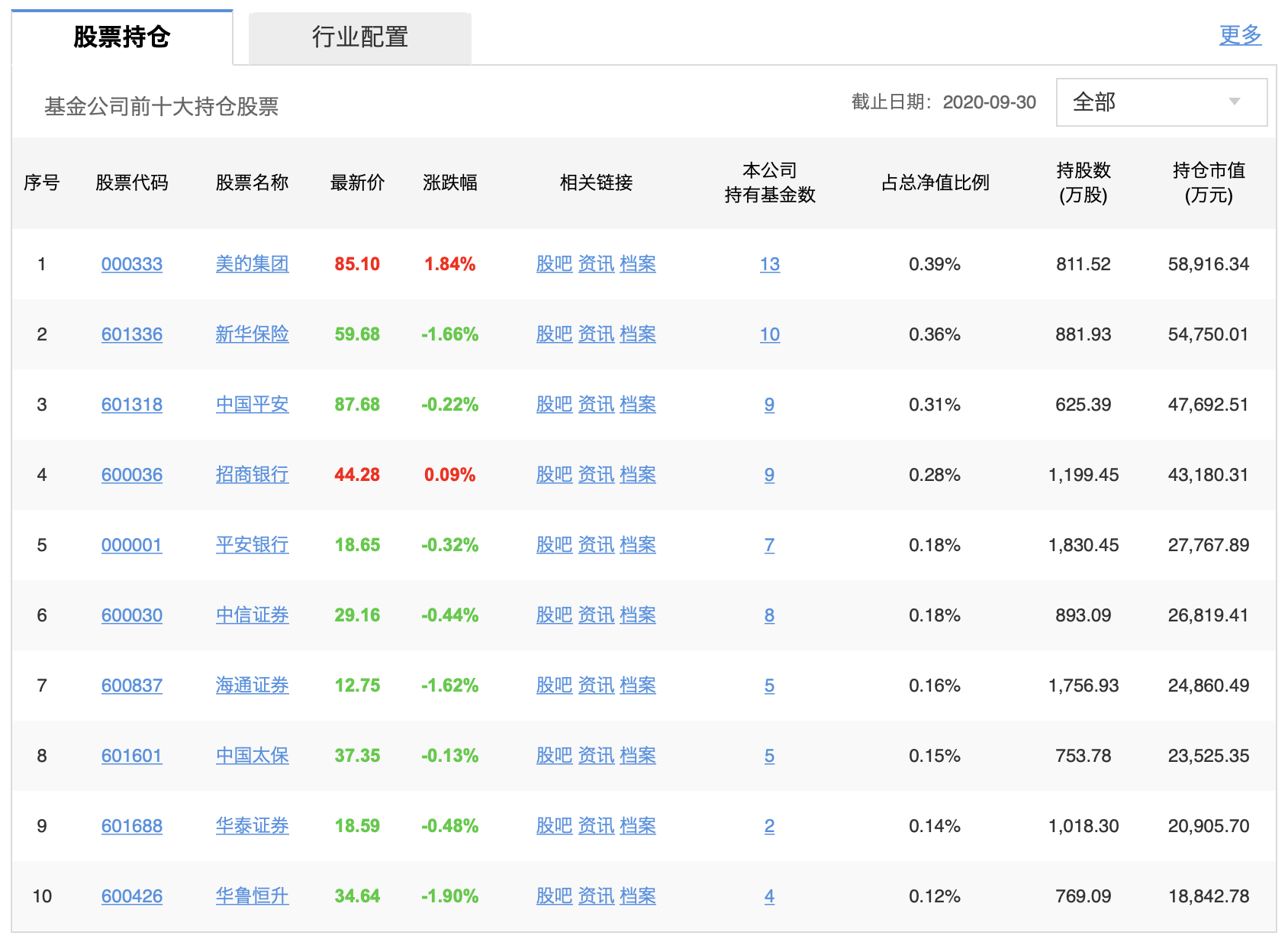Open 新华保险 stock name link
The image size is (1288, 939).
pyautogui.click(x=252, y=334)
